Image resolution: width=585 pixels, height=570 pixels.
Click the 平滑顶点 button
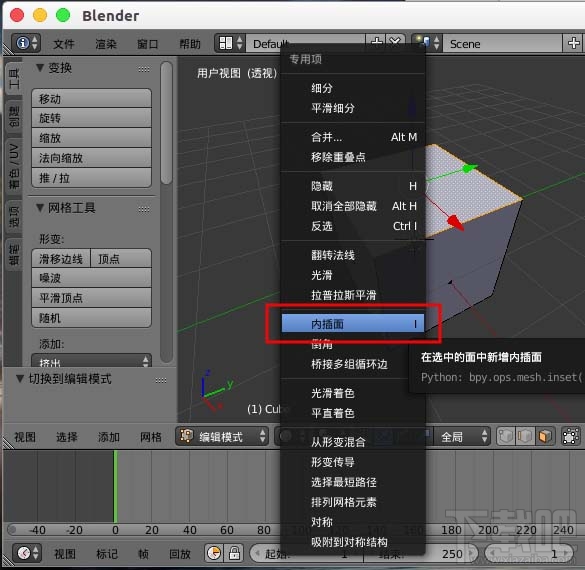point(91,298)
